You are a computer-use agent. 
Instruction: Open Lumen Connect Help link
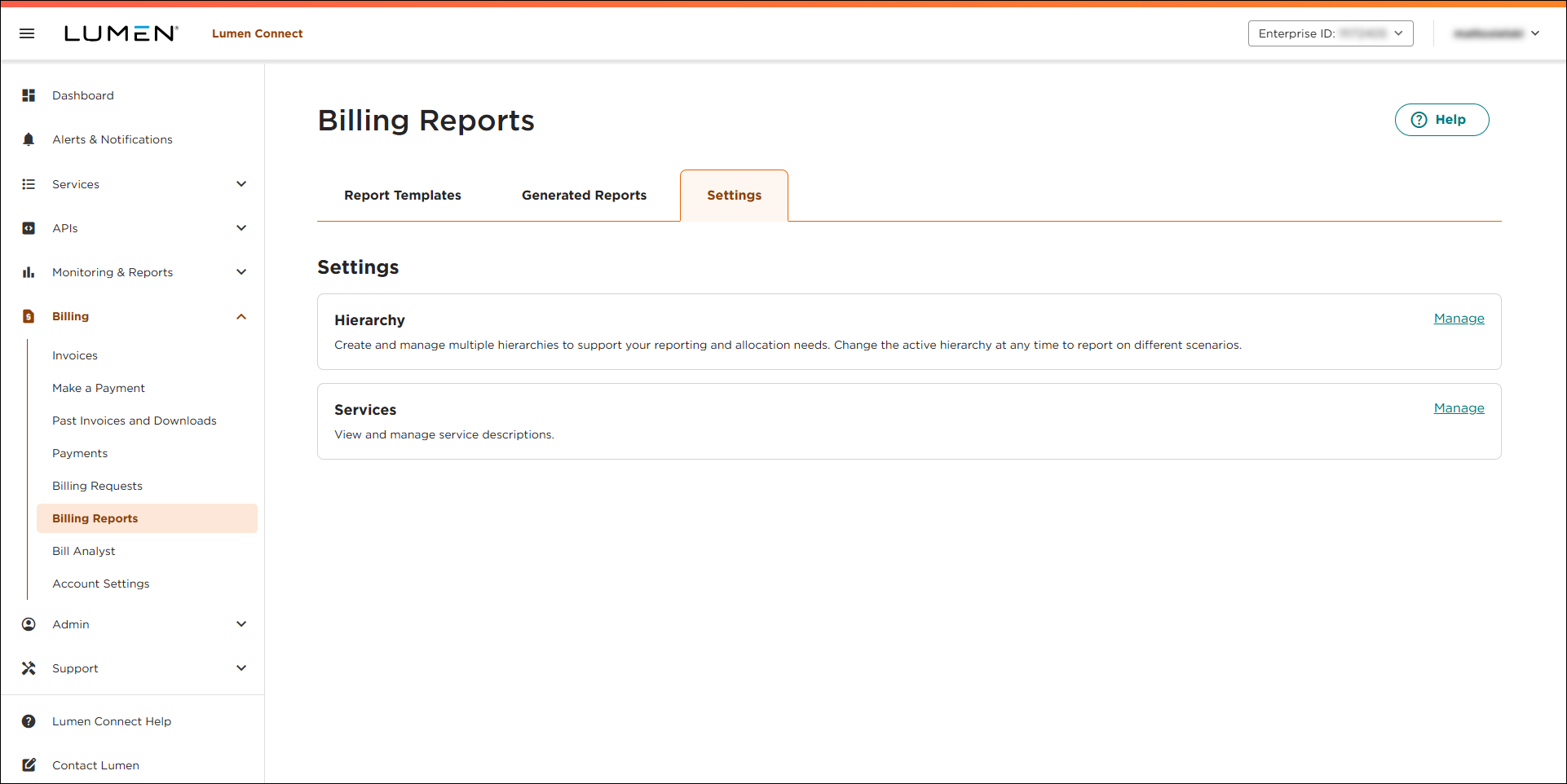112,721
